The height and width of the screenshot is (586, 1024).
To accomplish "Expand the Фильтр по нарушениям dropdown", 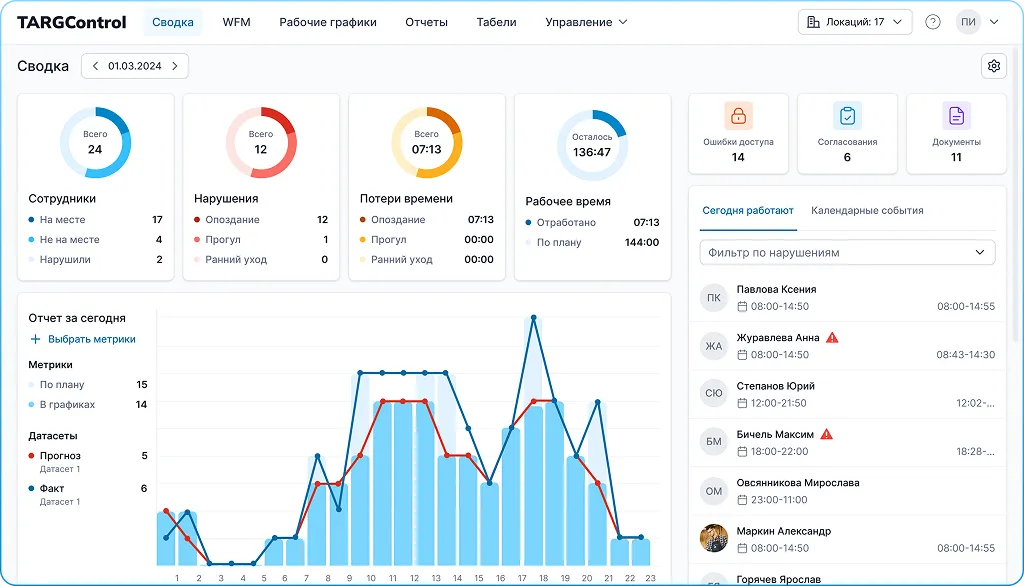I will (x=847, y=253).
